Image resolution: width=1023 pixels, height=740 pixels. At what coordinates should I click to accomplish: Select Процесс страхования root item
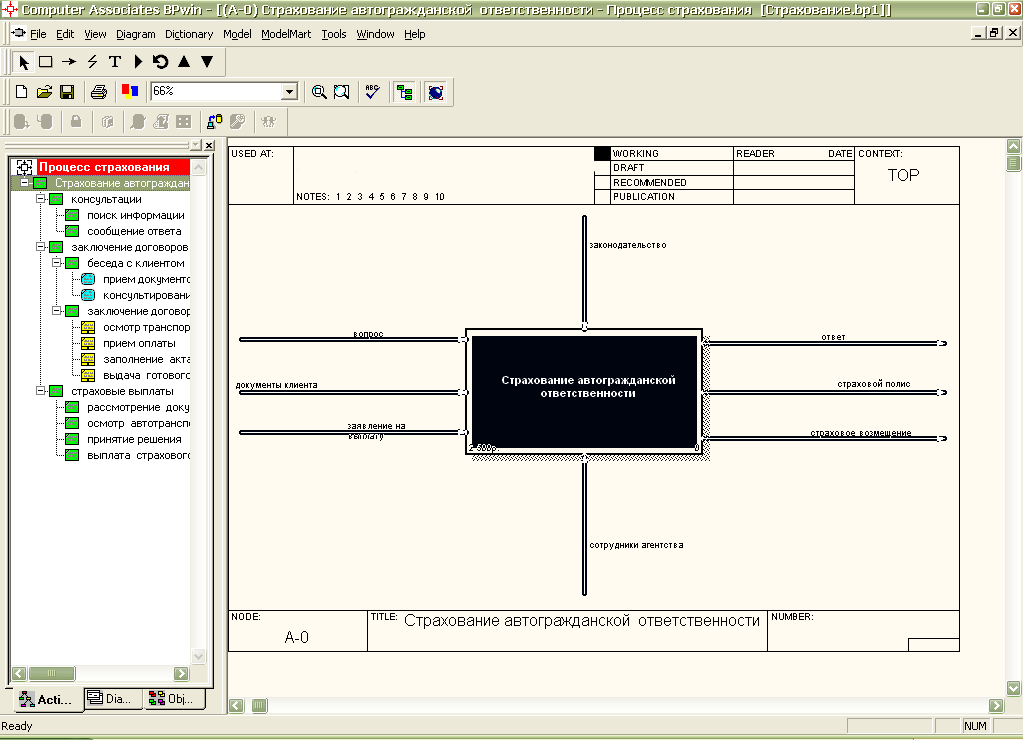tap(104, 167)
